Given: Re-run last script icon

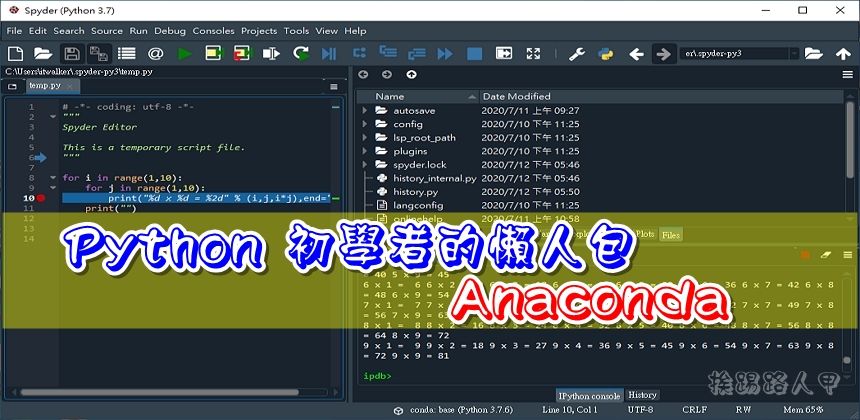Looking at the screenshot, I should [301, 53].
